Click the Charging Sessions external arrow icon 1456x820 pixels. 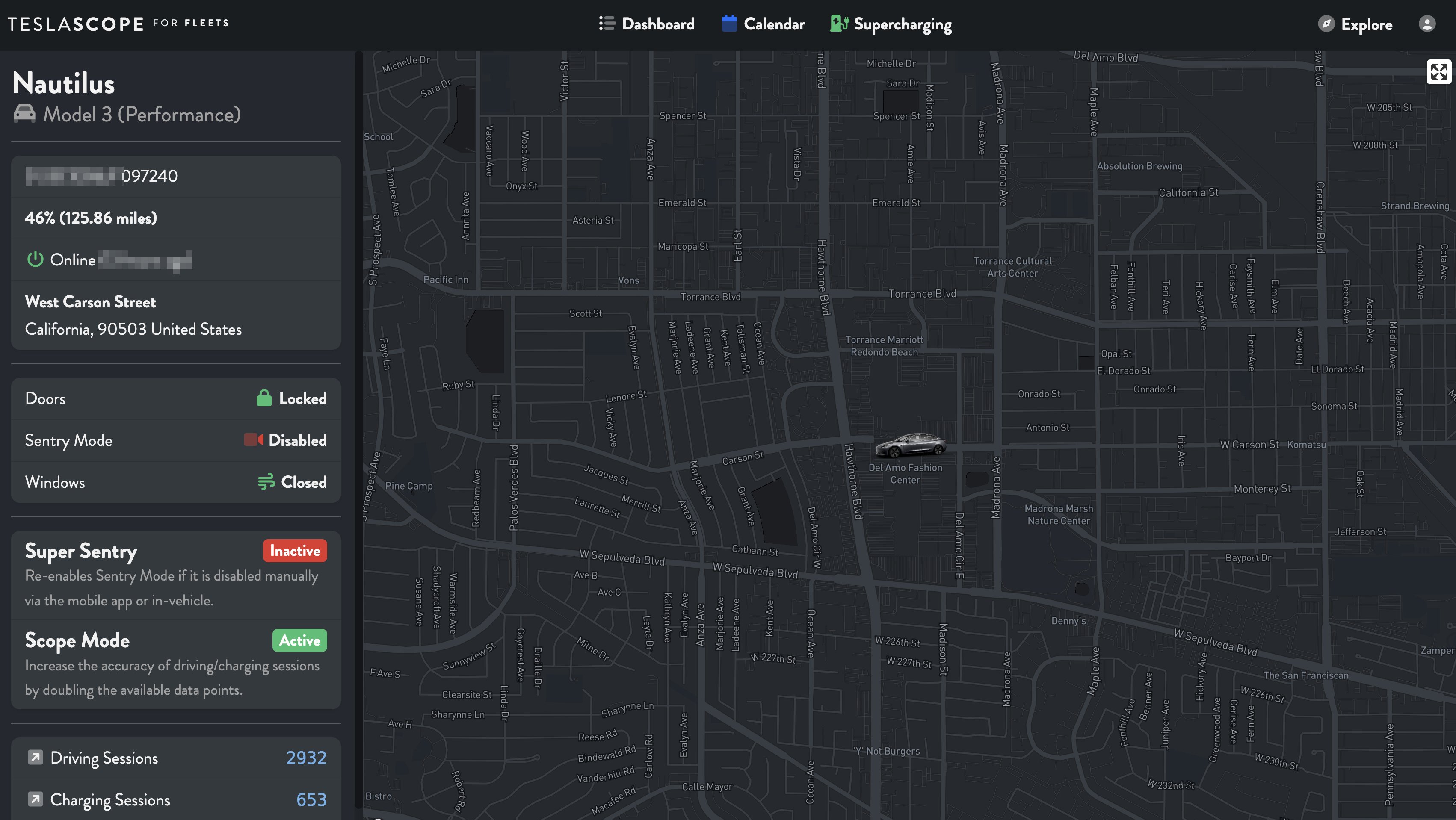click(x=35, y=799)
